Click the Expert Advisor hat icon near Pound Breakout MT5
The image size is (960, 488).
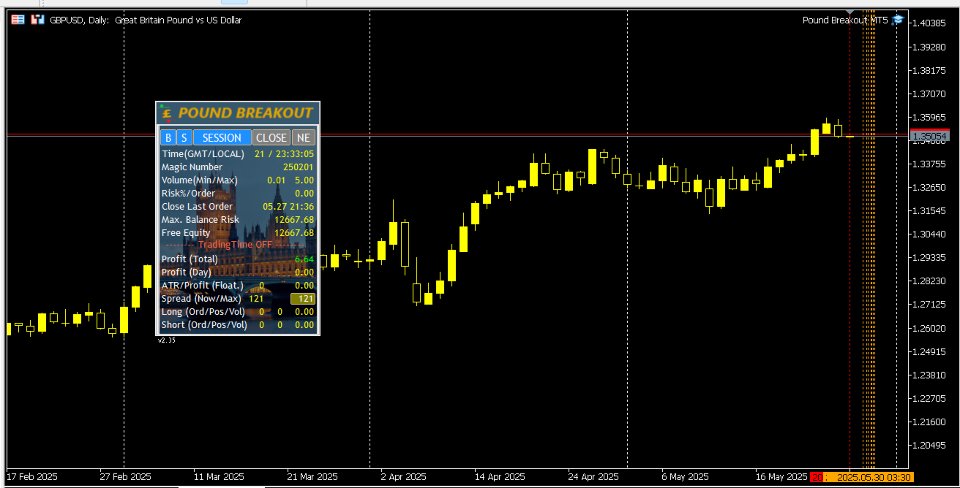pos(898,20)
